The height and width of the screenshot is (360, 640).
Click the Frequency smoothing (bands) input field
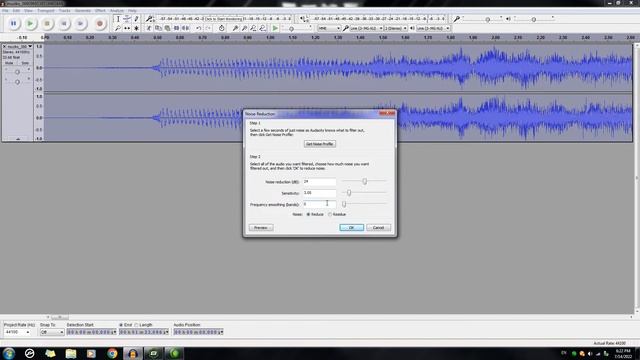(320, 204)
